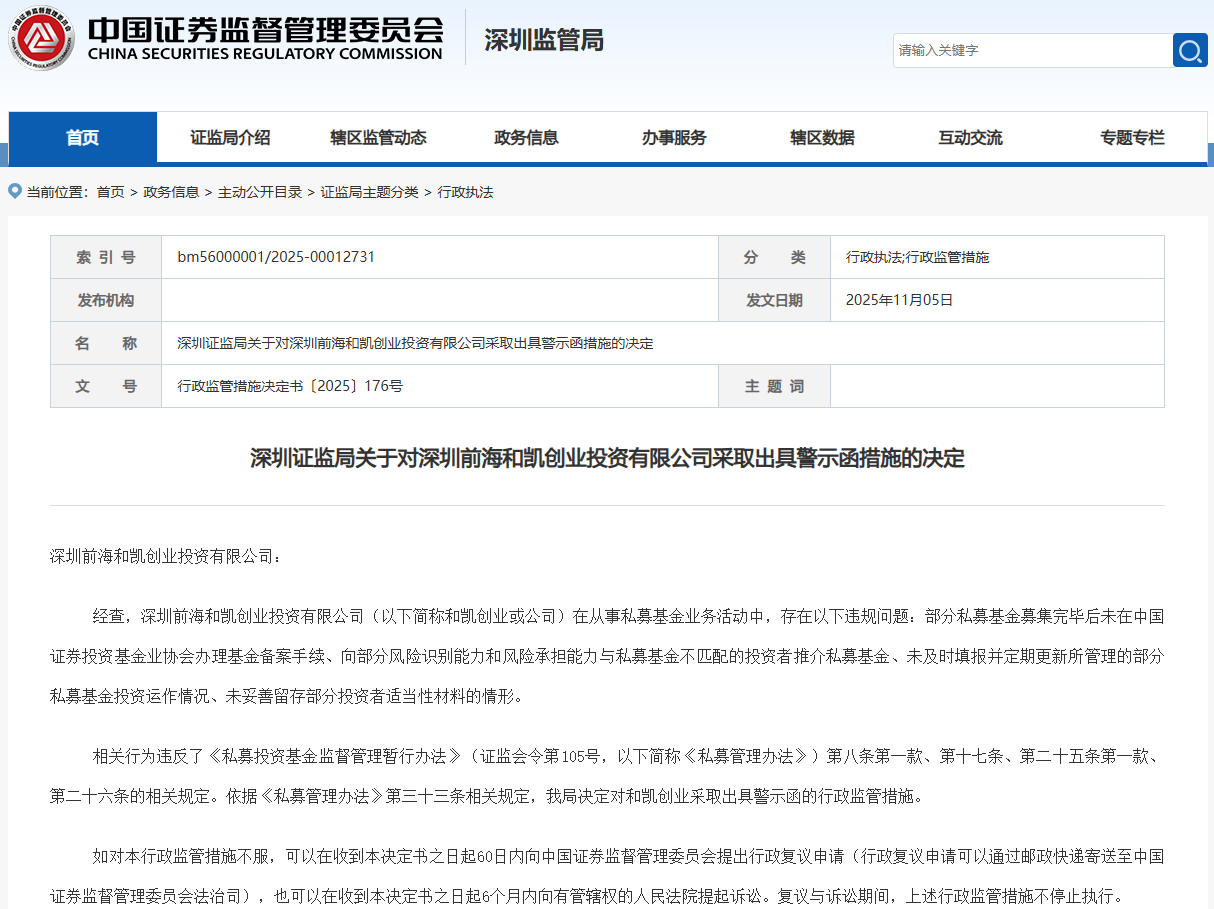1214x909 pixels.
Task: Open the 互动交流 navigation menu
Action: click(970, 138)
